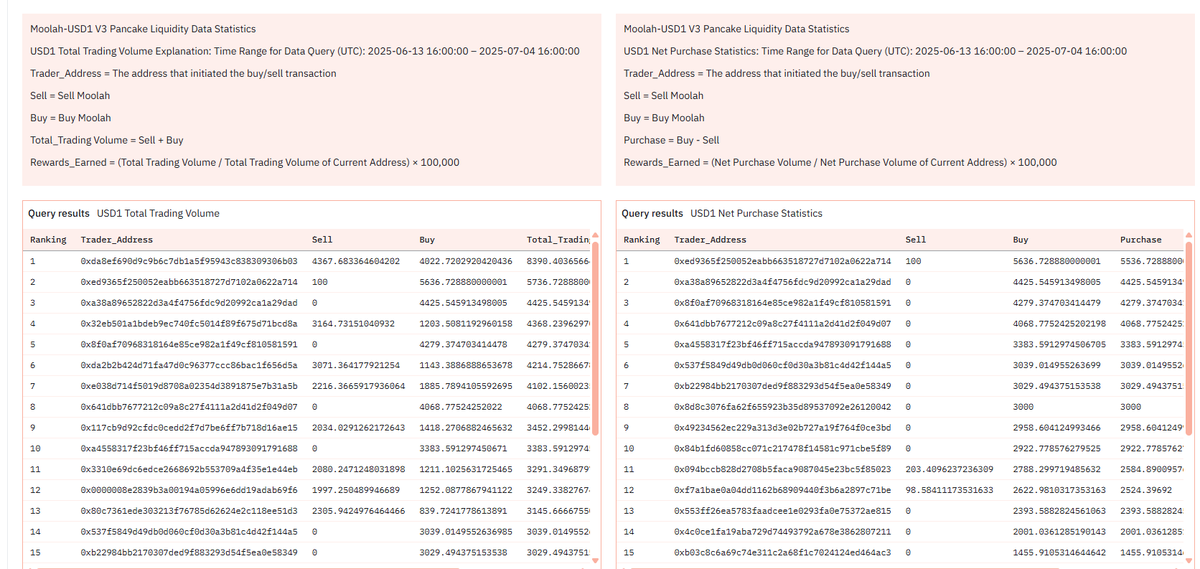Screen dimensions: 1200x569
Task: Click the Purchase column header in the right table
Action: [1141, 240]
